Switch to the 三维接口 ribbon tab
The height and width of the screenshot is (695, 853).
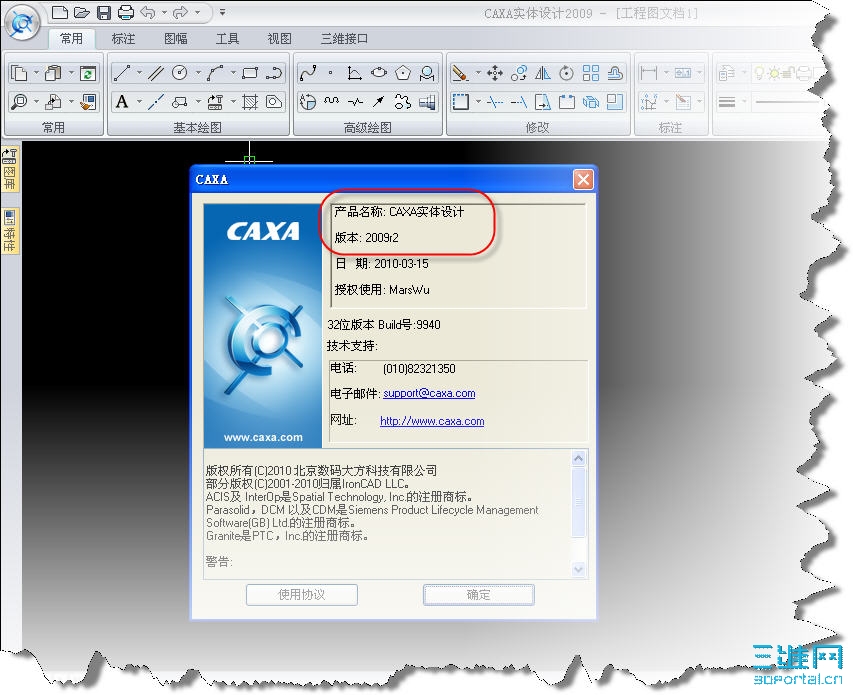click(x=344, y=39)
